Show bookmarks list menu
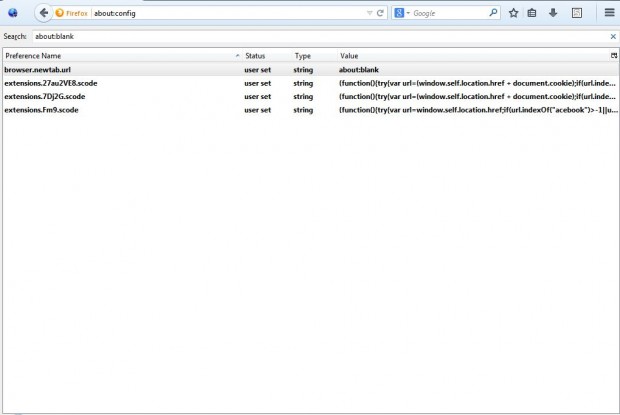The image size is (620, 415). (x=532, y=13)
